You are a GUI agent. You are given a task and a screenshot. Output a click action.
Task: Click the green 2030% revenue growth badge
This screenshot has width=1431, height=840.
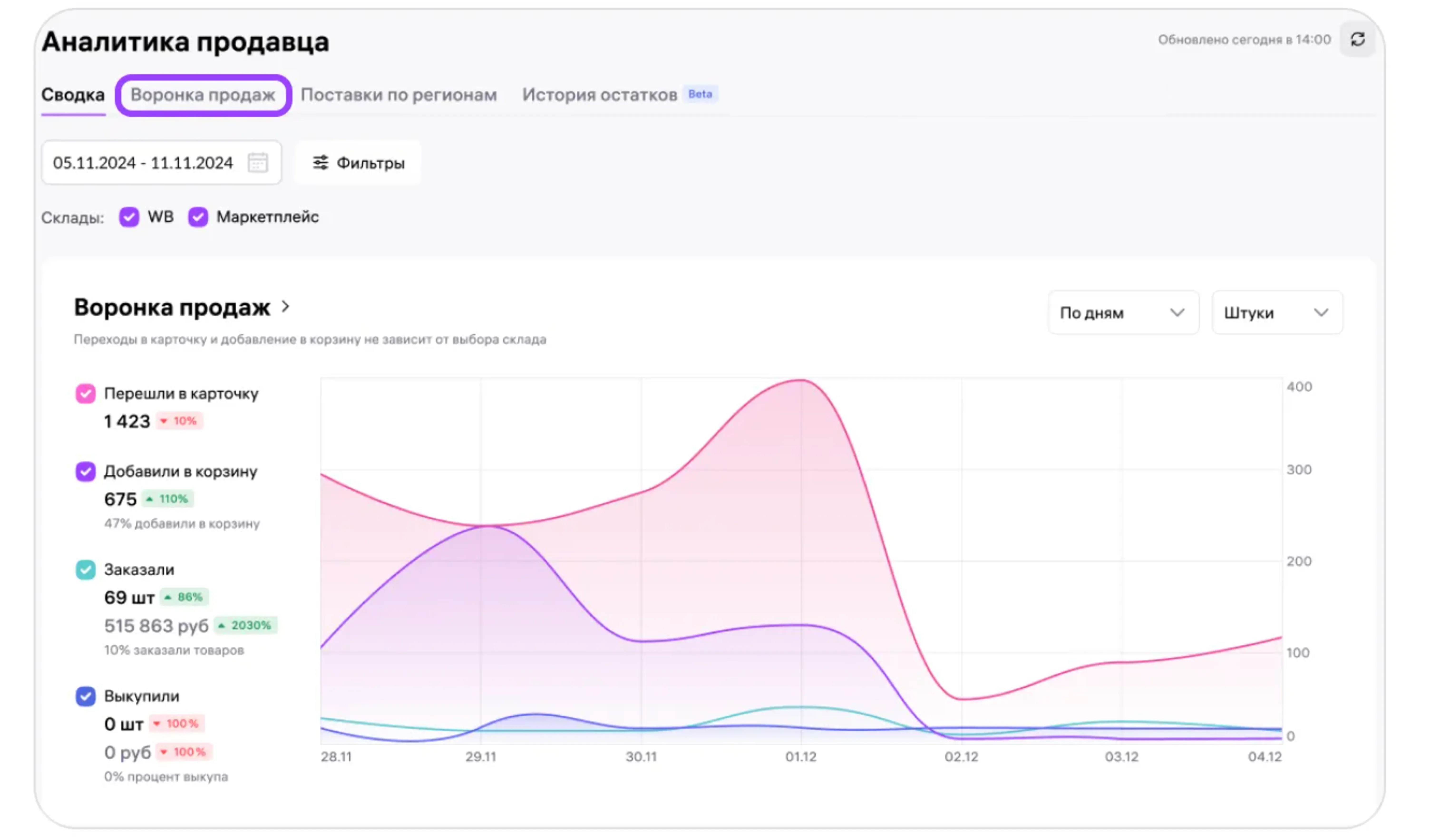[x=245, y=625]
